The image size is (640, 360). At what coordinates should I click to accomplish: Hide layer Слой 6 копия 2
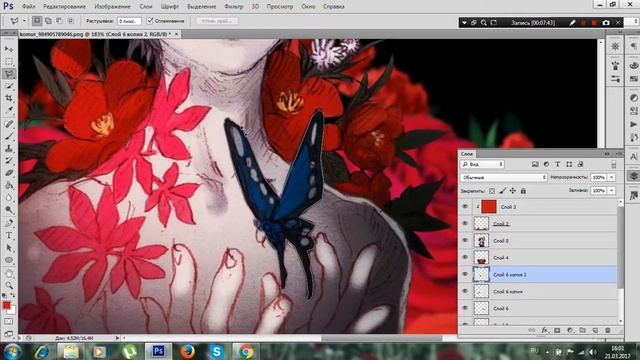tap(465, 274)
